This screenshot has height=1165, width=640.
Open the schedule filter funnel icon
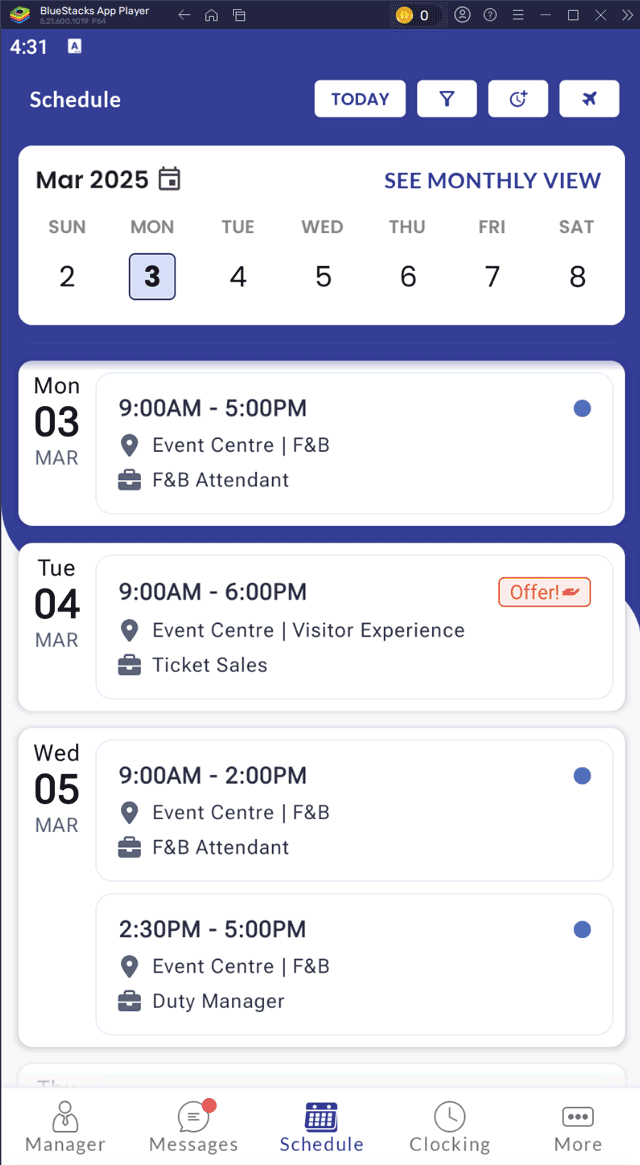click(447, 99)
